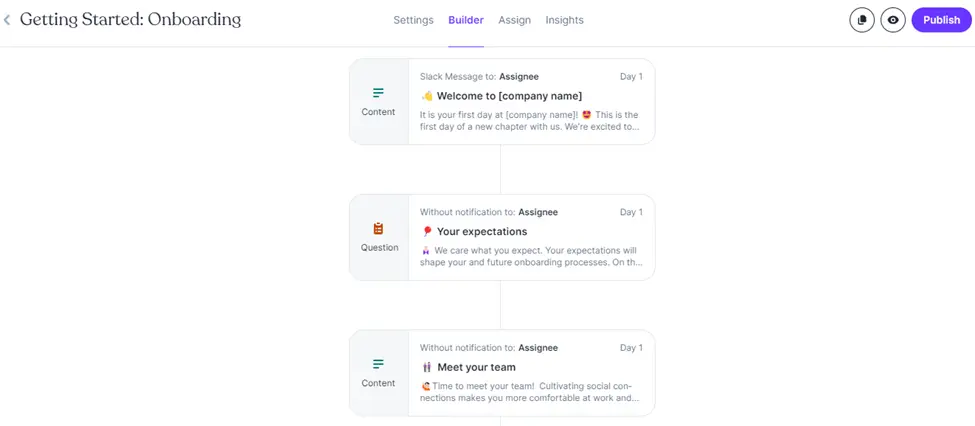The image size is (975, 426).
Task: Click Day 1 label on Meet your team card
Action: click(x=631, y=348)
